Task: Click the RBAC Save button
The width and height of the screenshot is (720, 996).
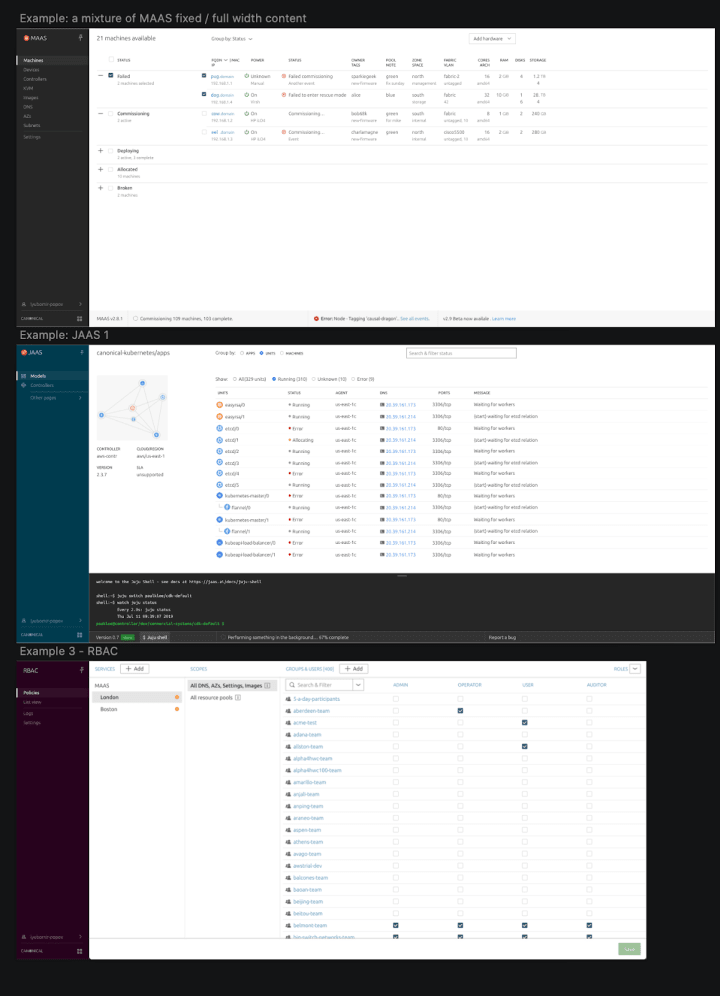Action: coord(629,949)
